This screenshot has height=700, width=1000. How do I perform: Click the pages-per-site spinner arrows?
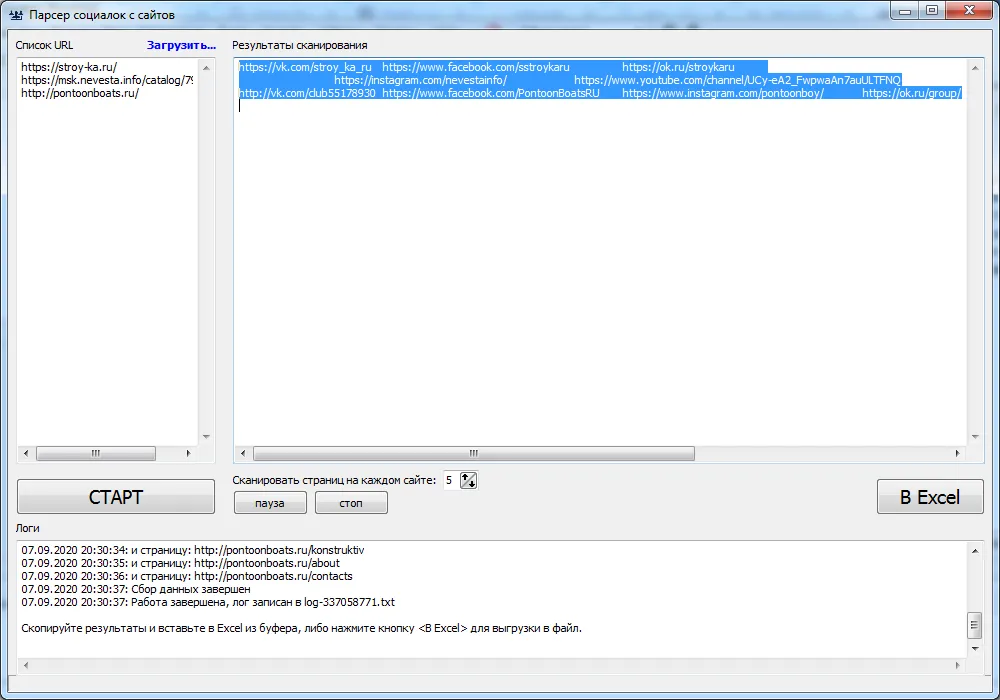(468, 481)
